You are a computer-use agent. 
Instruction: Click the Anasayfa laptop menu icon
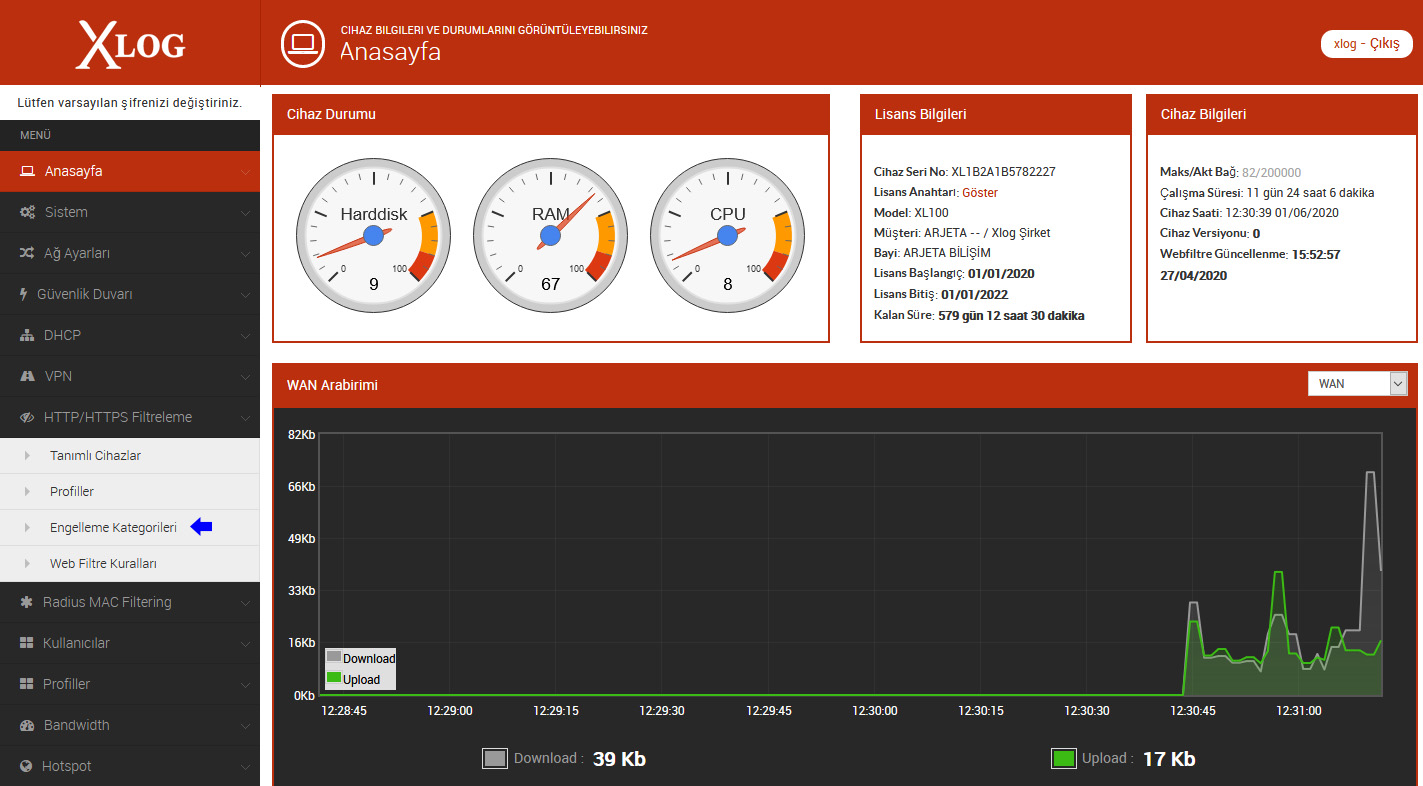[28, 171]
